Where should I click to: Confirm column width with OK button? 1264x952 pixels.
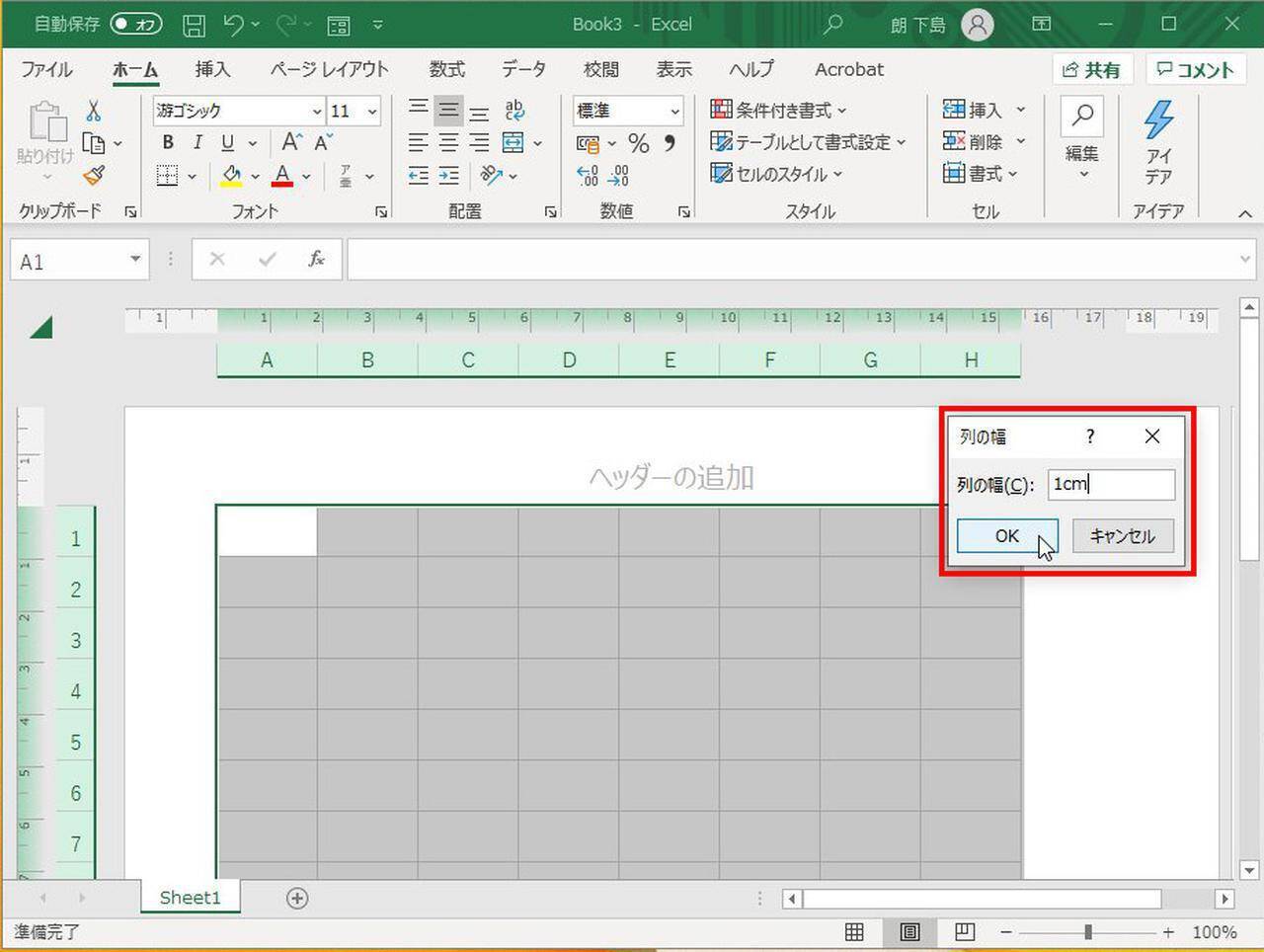coord(1006,536)
